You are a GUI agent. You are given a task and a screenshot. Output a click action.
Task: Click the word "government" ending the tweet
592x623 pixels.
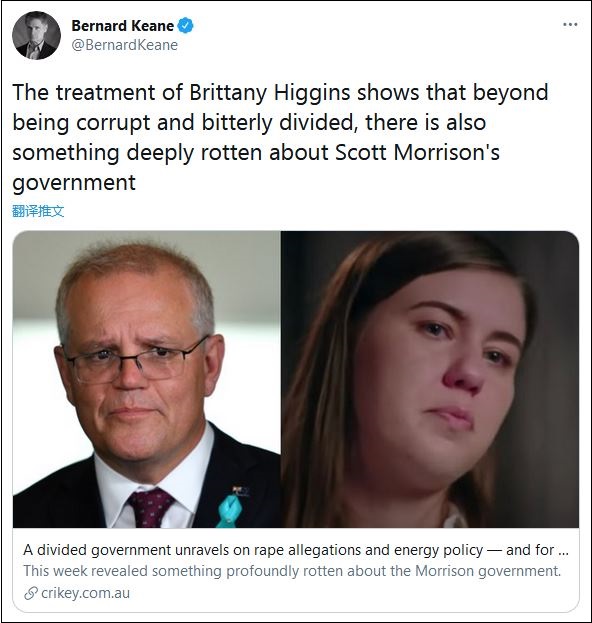point(74,184)
